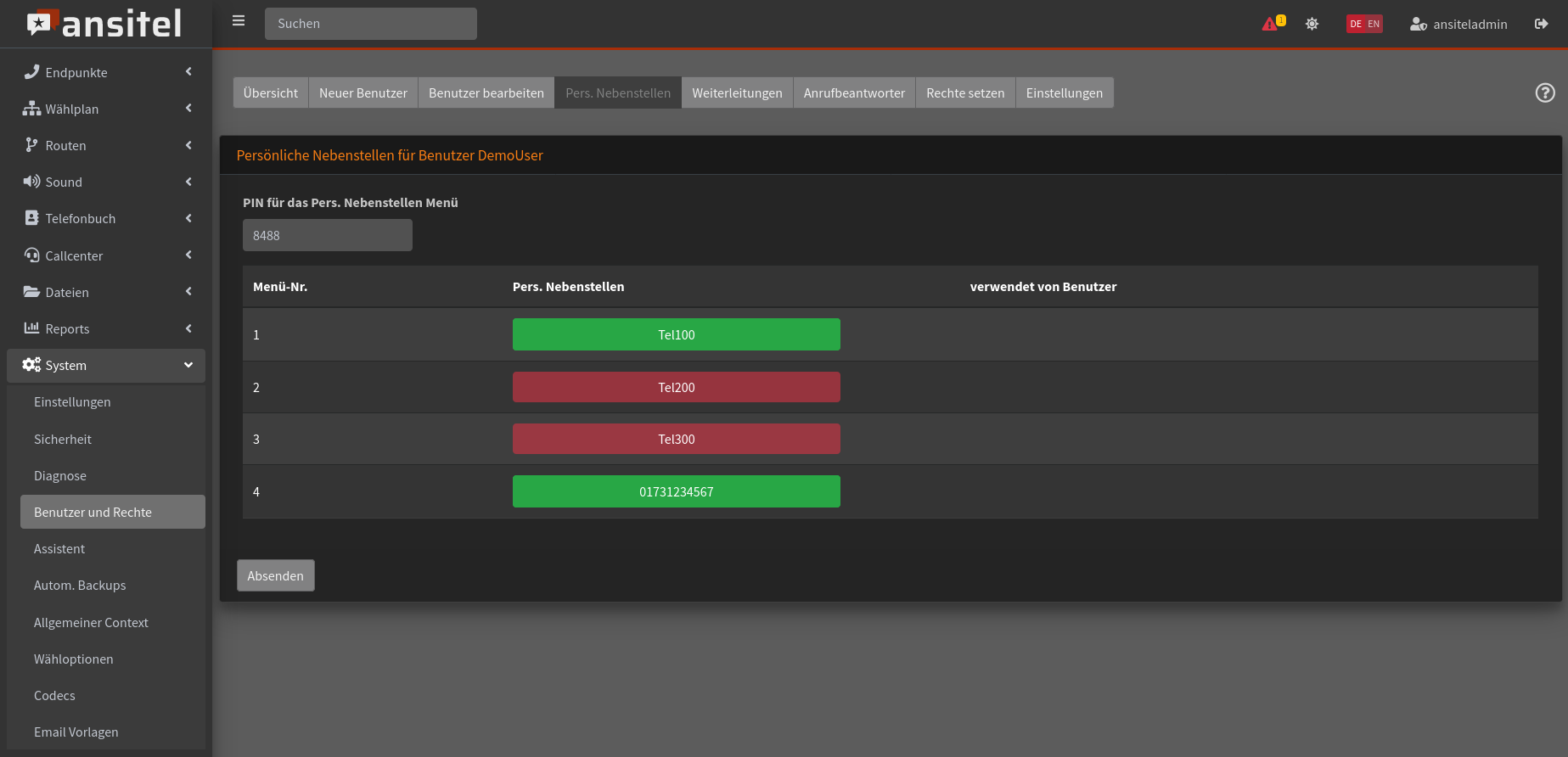The width and height of the screenshot is (1568, 757).
Task: Switch language to EN
Action: [x=1374, y=24]
